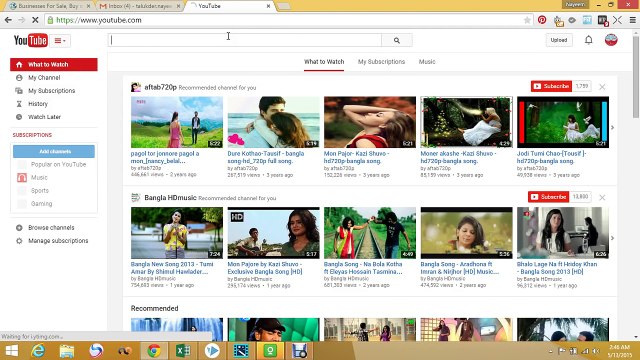This screenshot has height=360, width=640.
Task: Open 'Mon Pajore by Kazi Shuvo' video title
Action: (265, 268)
